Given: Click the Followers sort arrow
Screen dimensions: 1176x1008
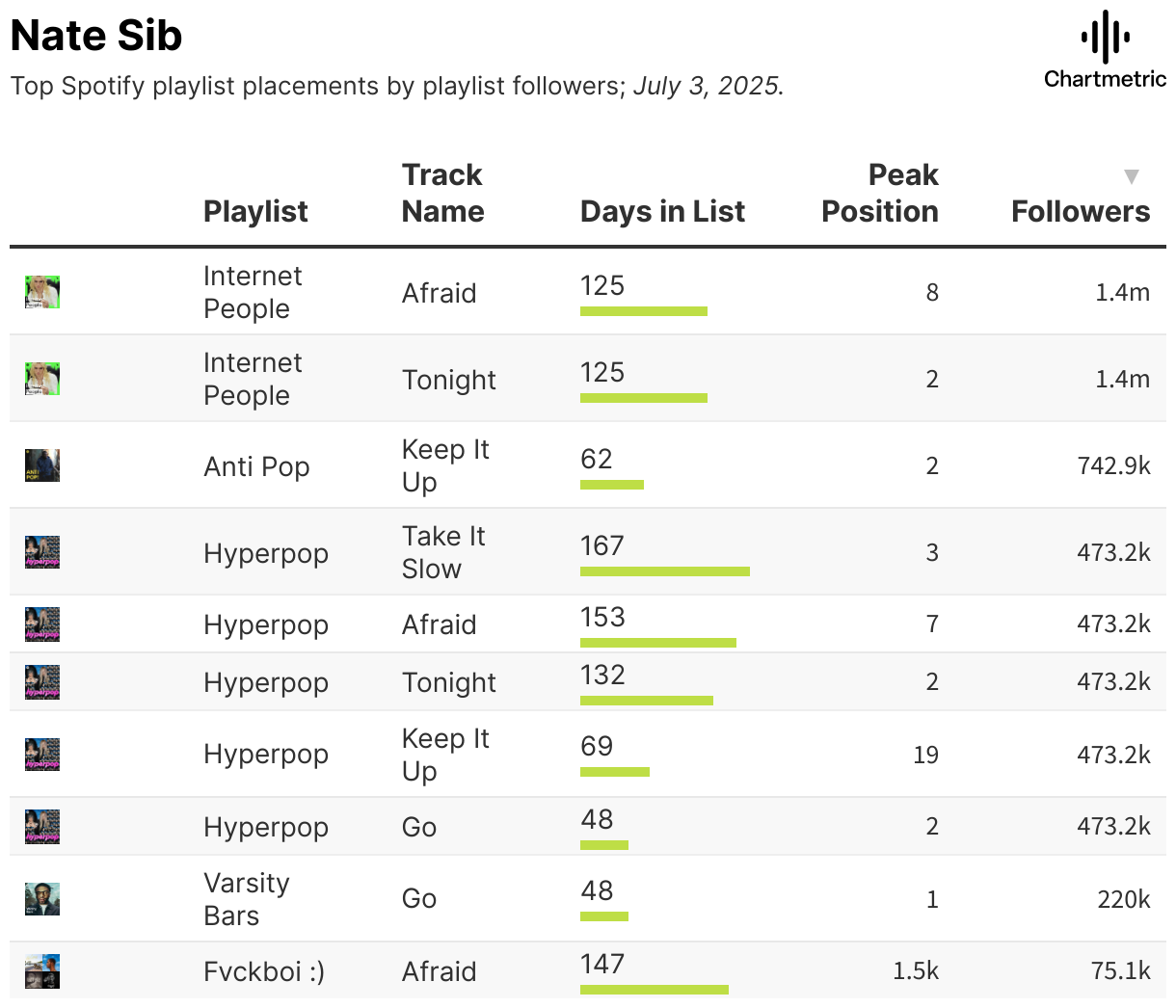Looking at the screenshot, I should tap(1132, 176).
